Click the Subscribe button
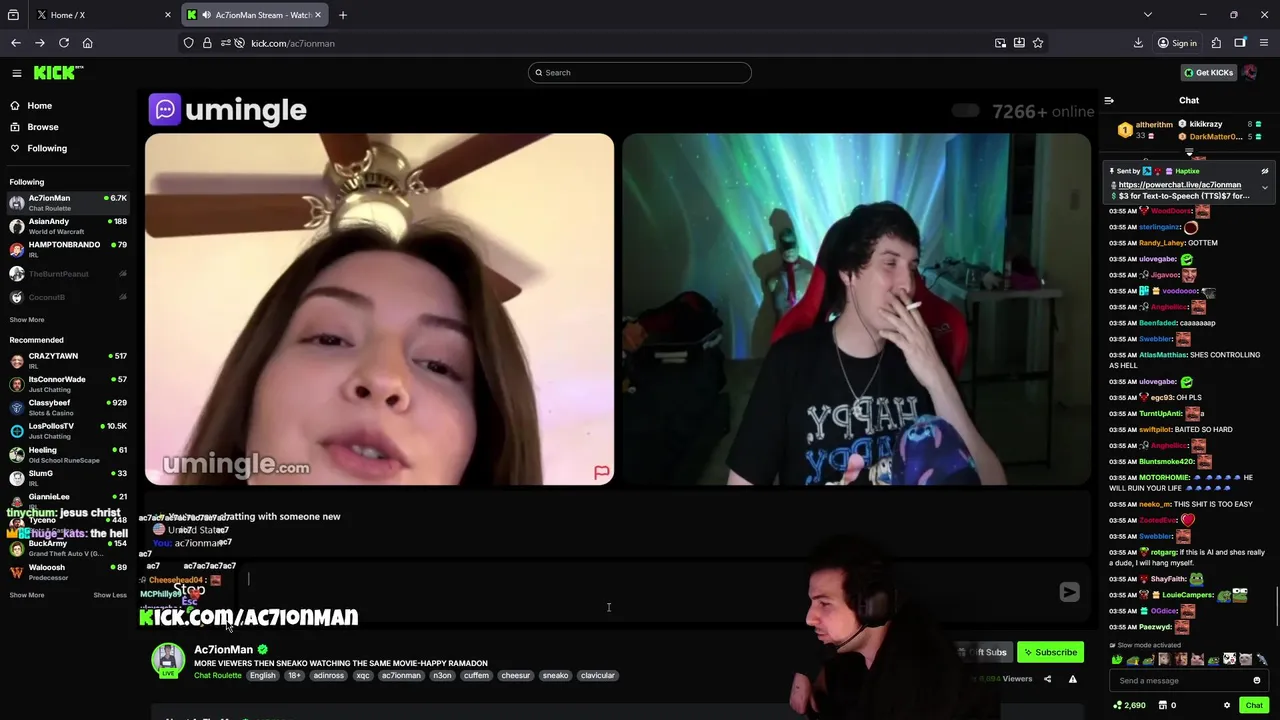The image size is (1280, 720). [x=1050, y=652]
